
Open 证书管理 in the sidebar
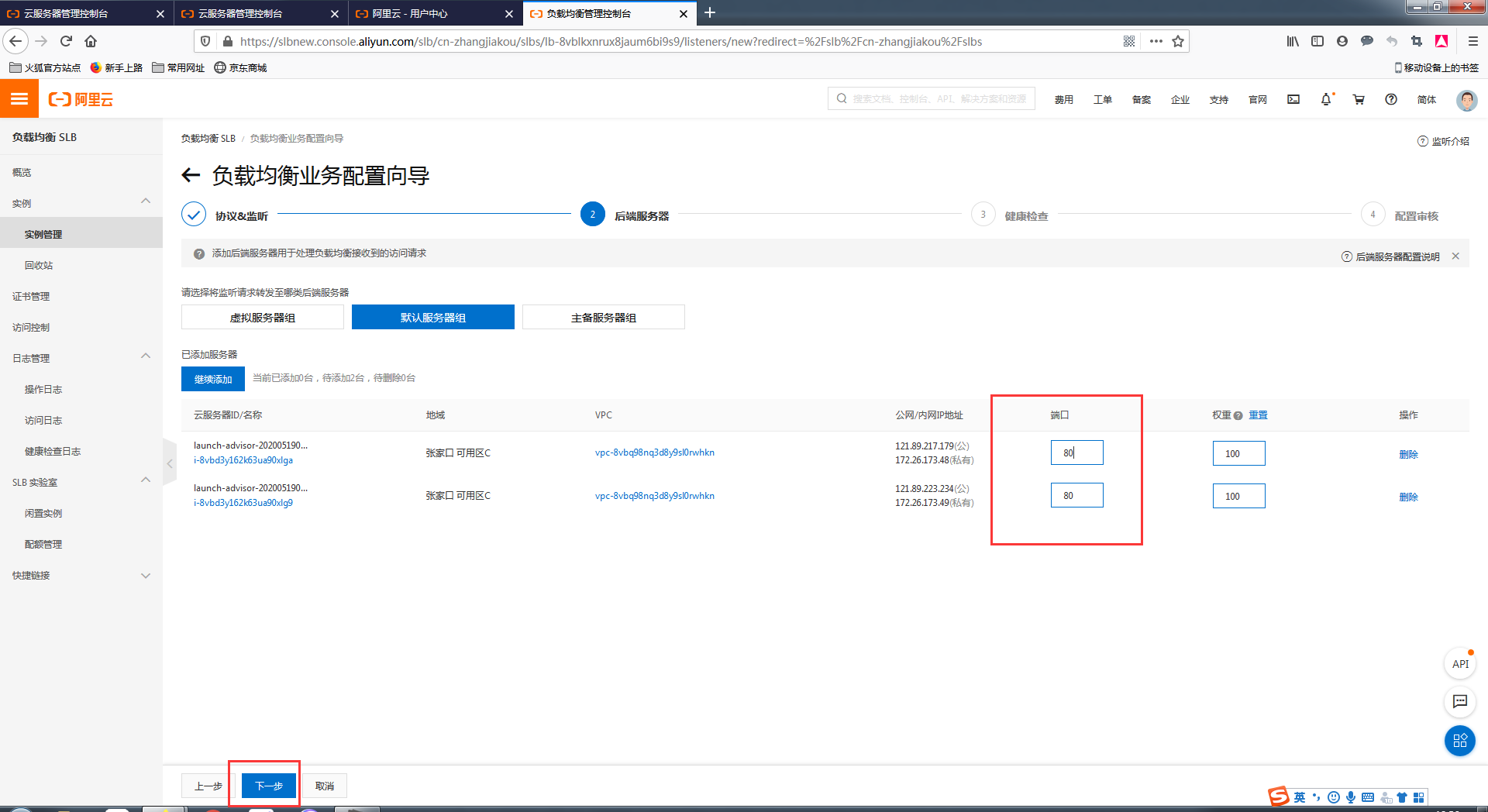(x=31, y=296)
